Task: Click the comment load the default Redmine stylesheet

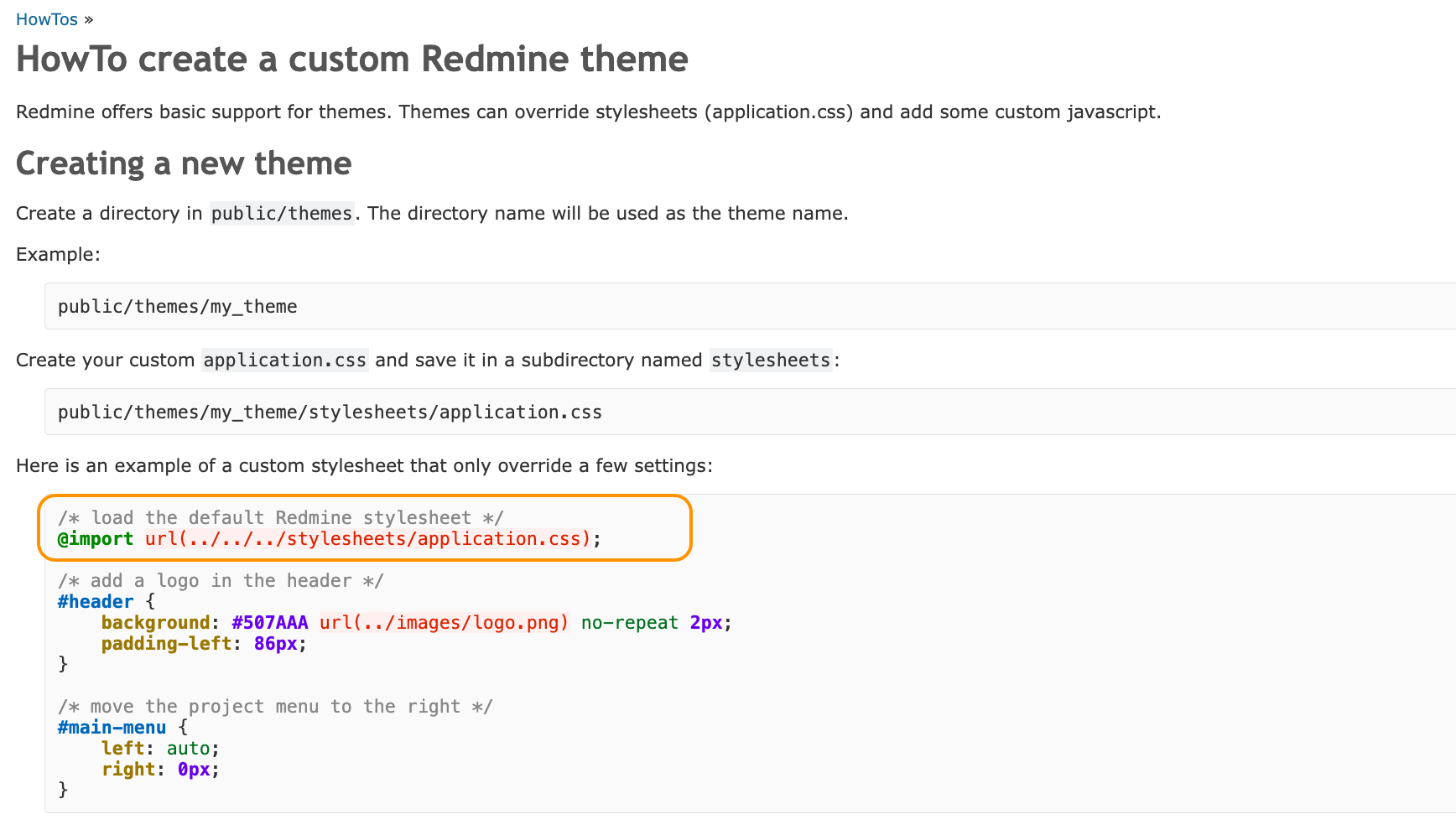Action: [280, 517]
